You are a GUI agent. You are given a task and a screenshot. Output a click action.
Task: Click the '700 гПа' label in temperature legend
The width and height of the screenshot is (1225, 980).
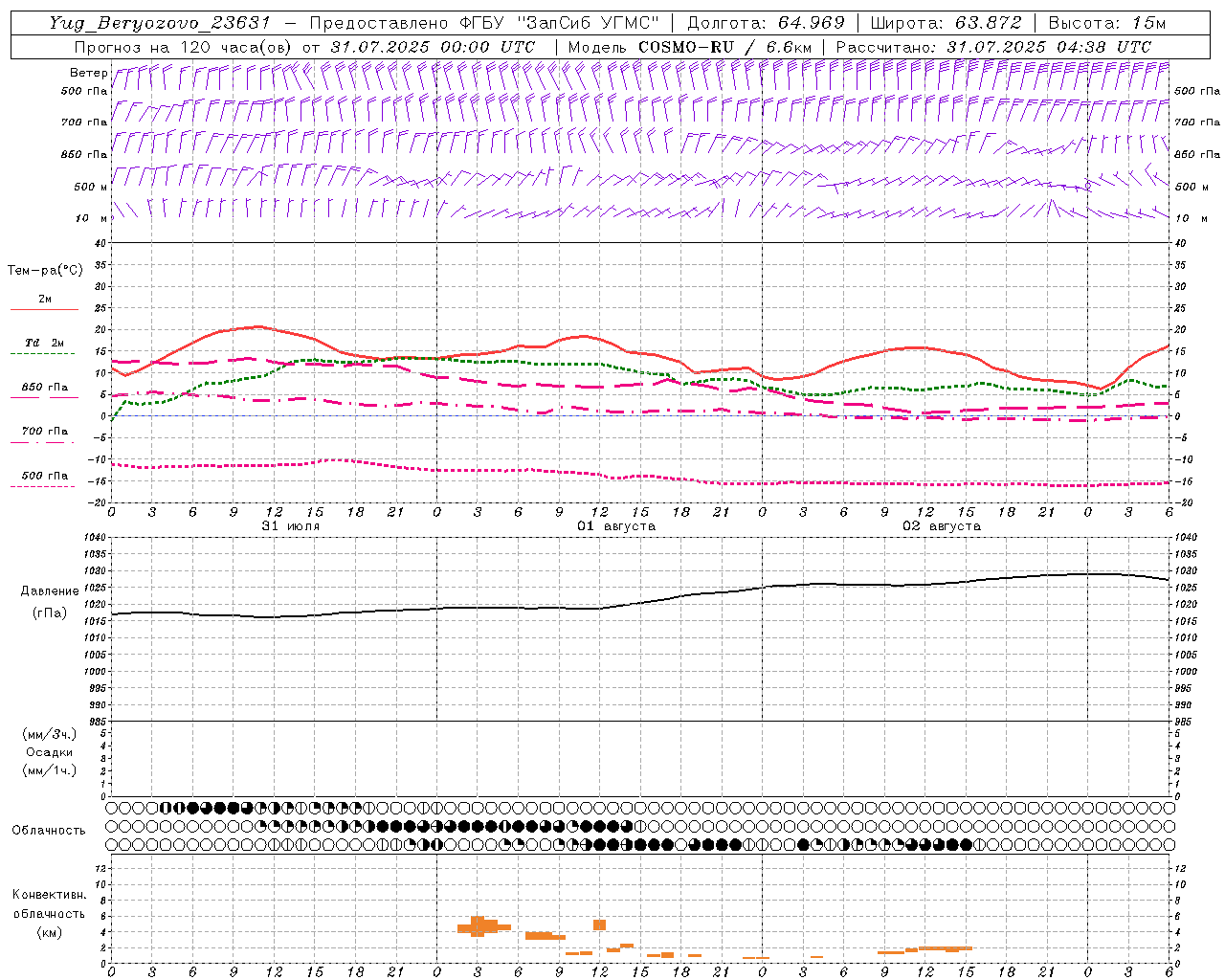pyautogui.click(x=45, y=432)
